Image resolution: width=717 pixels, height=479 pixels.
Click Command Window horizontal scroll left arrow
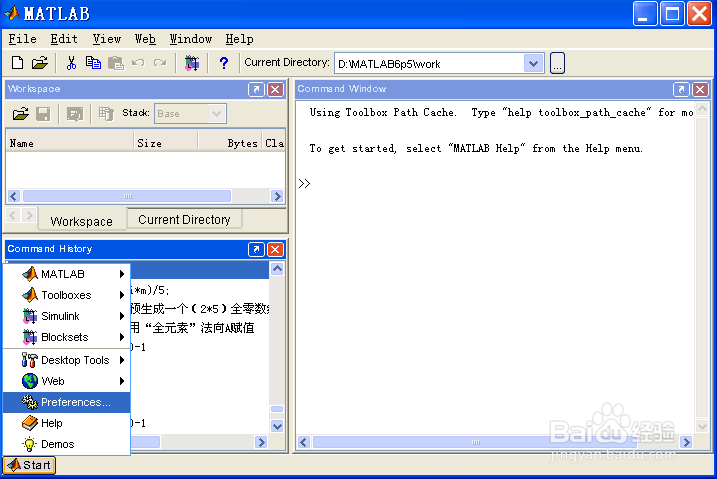pyautogui.click(x=304, y=442)
